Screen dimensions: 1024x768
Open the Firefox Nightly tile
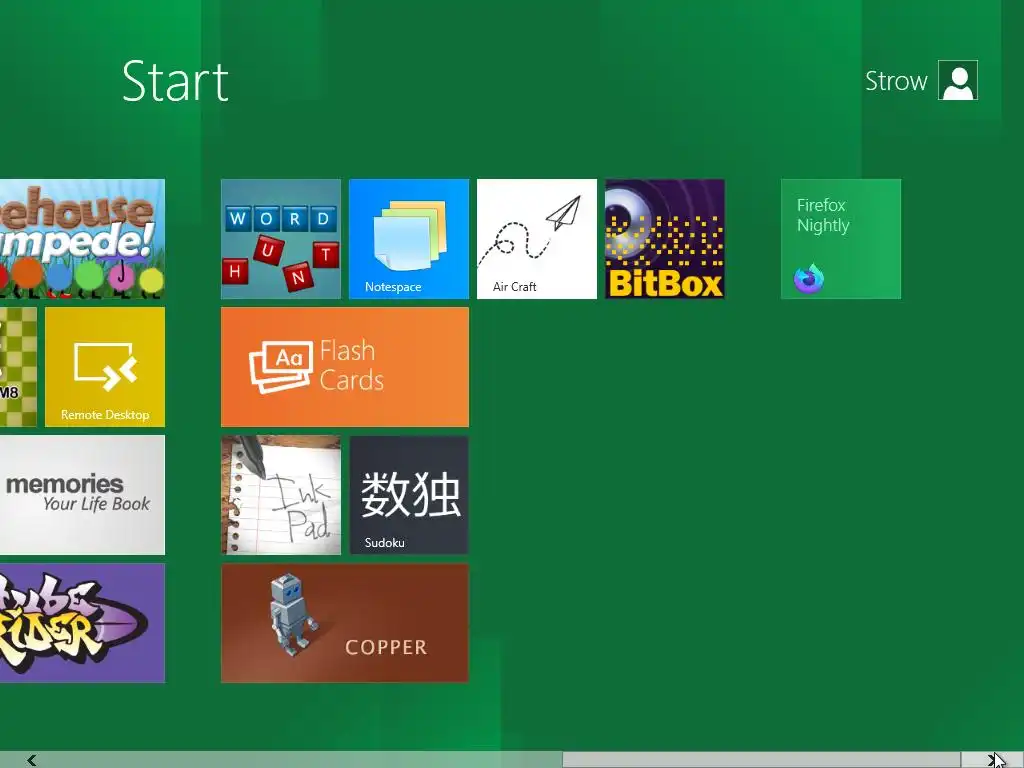pyautogui.click(x=841, y=239)
